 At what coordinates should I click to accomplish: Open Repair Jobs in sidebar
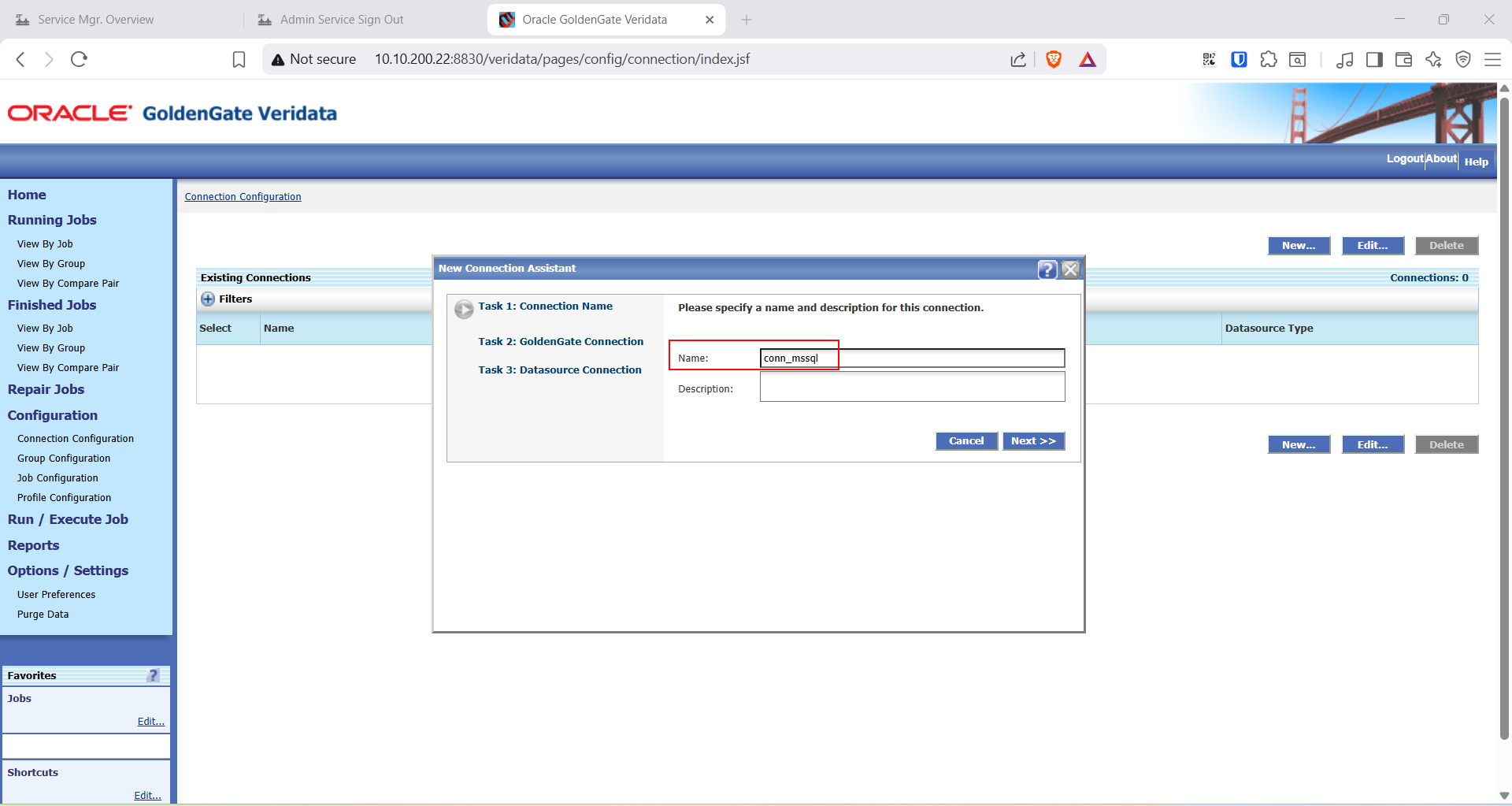46,389
